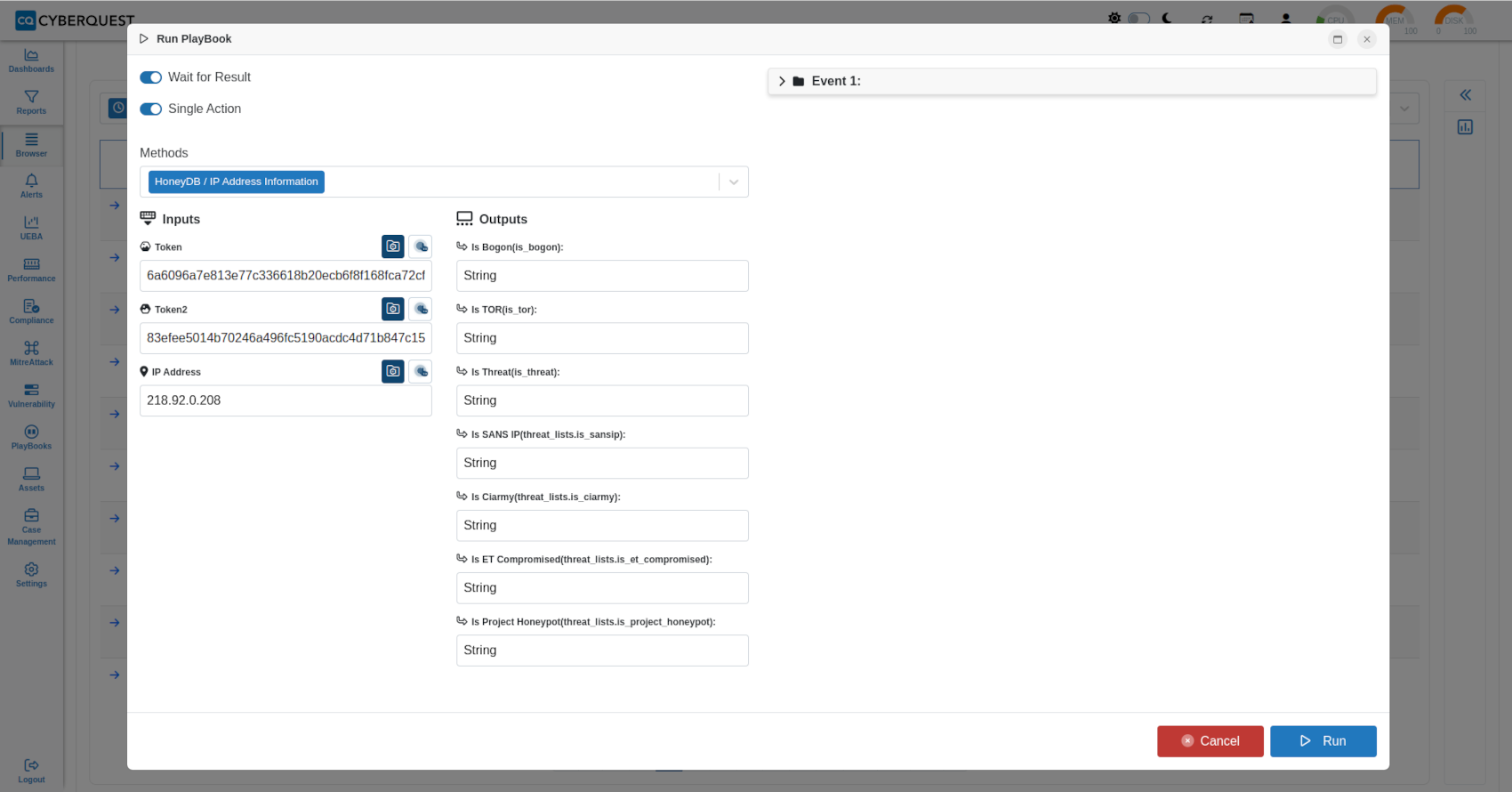1512x792 pixels.
Task: Click the Run button
Action: click(1323, 741)
